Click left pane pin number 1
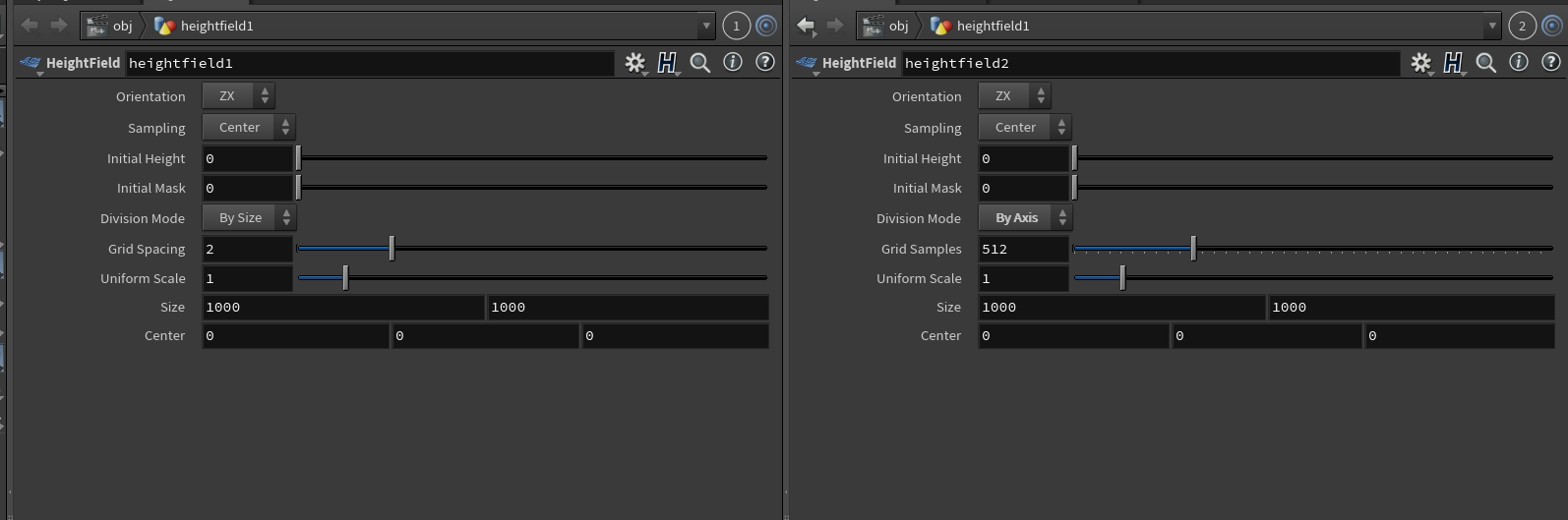The height and width of the screenshot is (520, 1568). (x=736, y=27)
